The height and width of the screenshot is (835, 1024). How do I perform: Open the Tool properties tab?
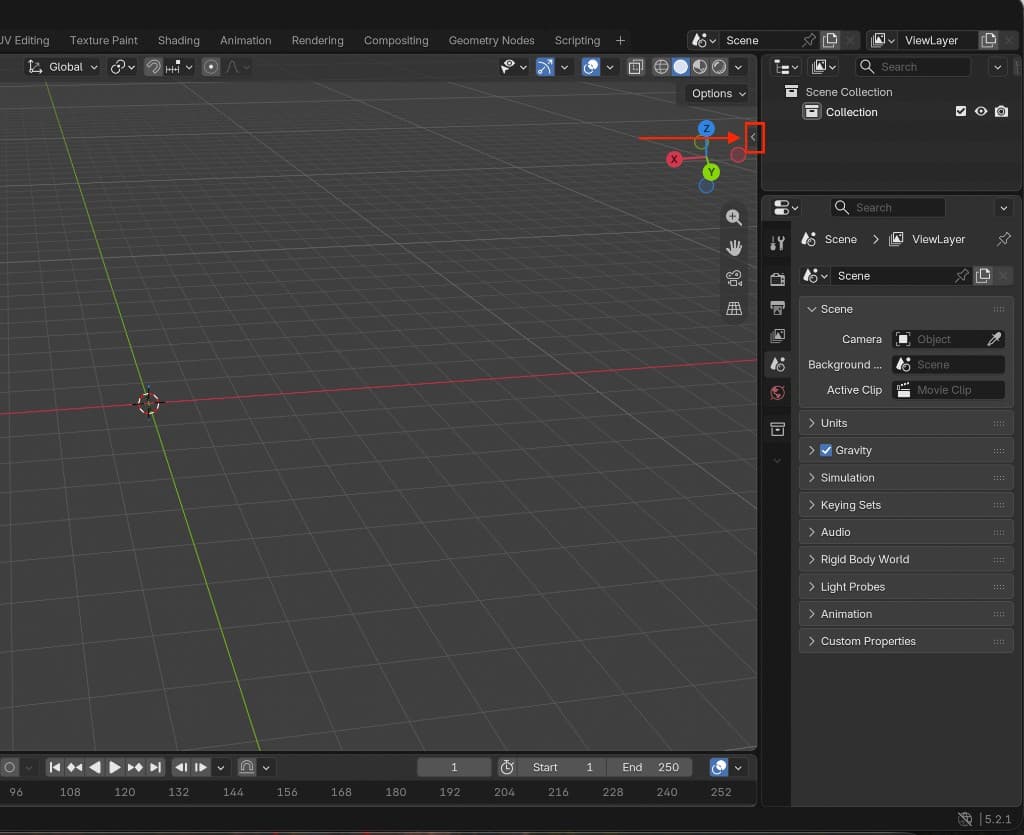[x=777, y=244]
